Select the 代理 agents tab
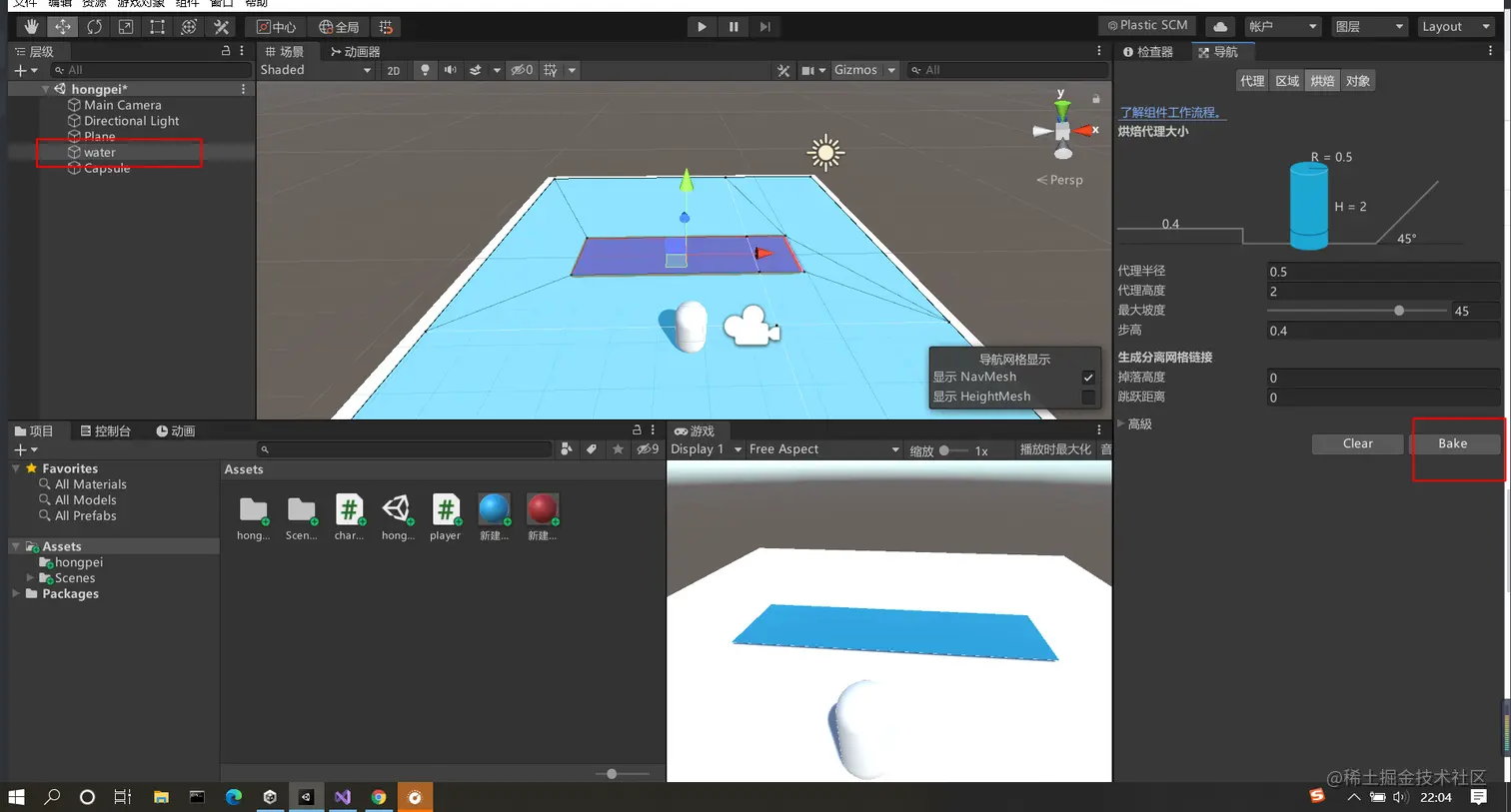Viewport: 1511px width, 812px height. pyautogui.click(x=1252, y=81)
